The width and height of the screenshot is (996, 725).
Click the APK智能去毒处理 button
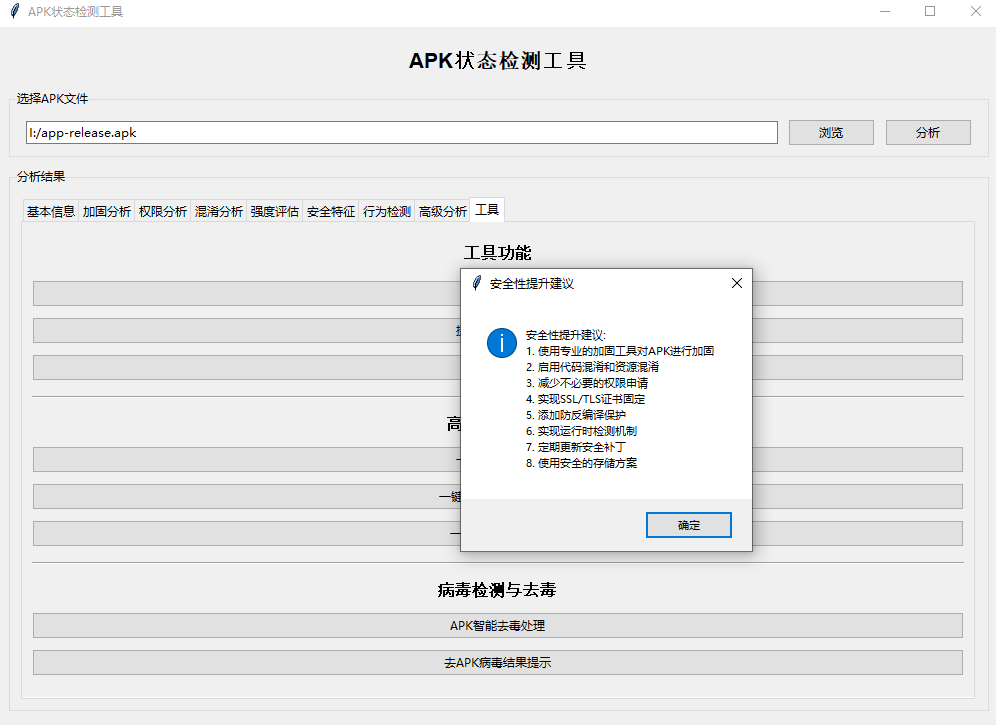click(497, 625)
